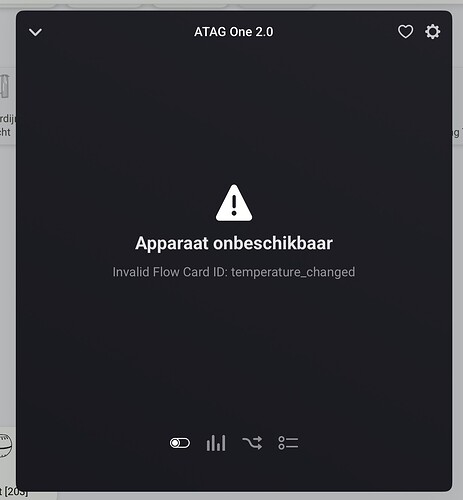This screenshot has height=500, width=463.
Task: Dismiss panel by clicking dimmed backdrop below it
Action: tap(234, 496)
